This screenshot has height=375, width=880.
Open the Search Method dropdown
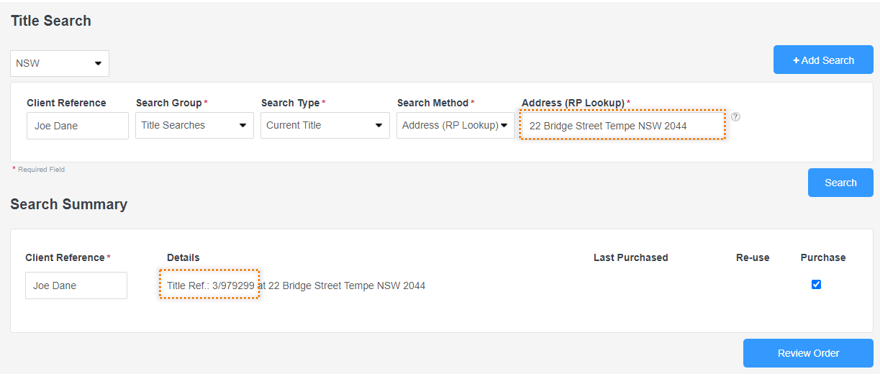[x=455, y=125]
